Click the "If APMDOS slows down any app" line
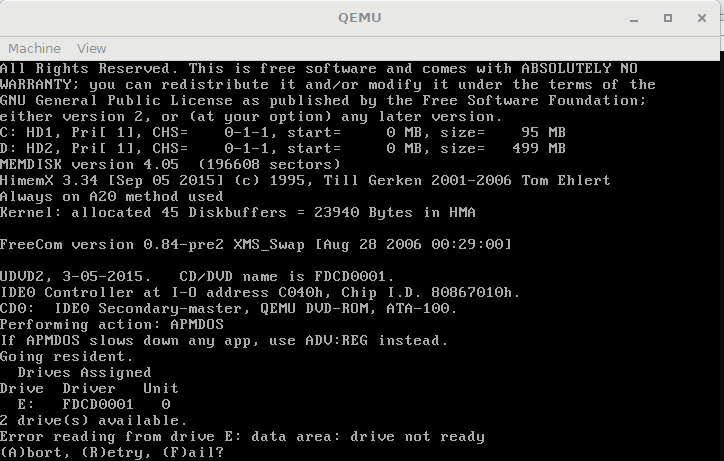This screenshot has height=461, width=724. click(224, 340)
